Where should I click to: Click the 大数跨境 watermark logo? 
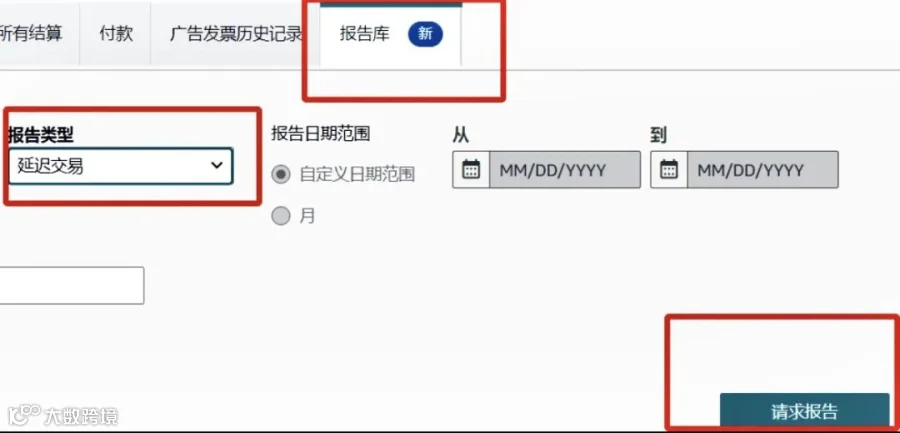63,415
